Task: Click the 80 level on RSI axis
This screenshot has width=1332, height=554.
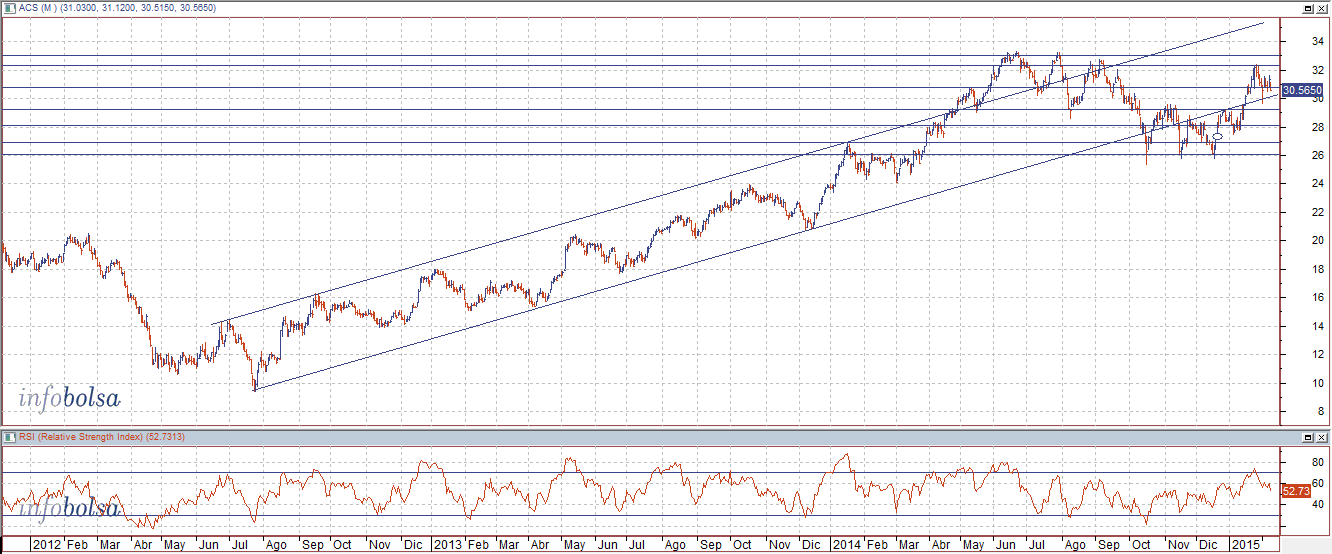Action: pos(1316,462)
